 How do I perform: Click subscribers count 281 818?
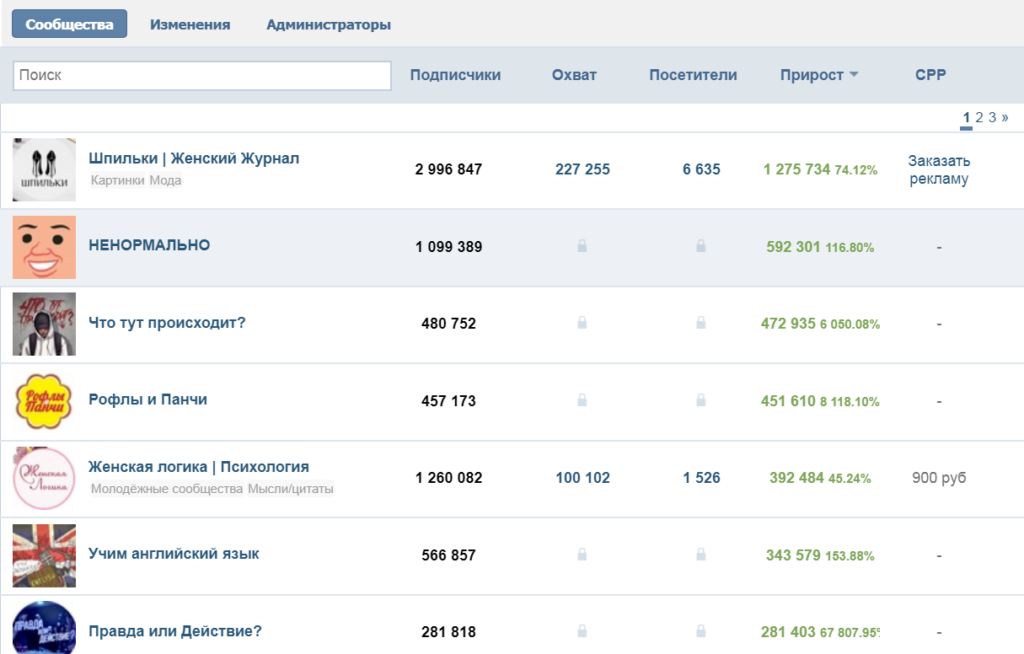pyautogui.click(x=449, y=632)
